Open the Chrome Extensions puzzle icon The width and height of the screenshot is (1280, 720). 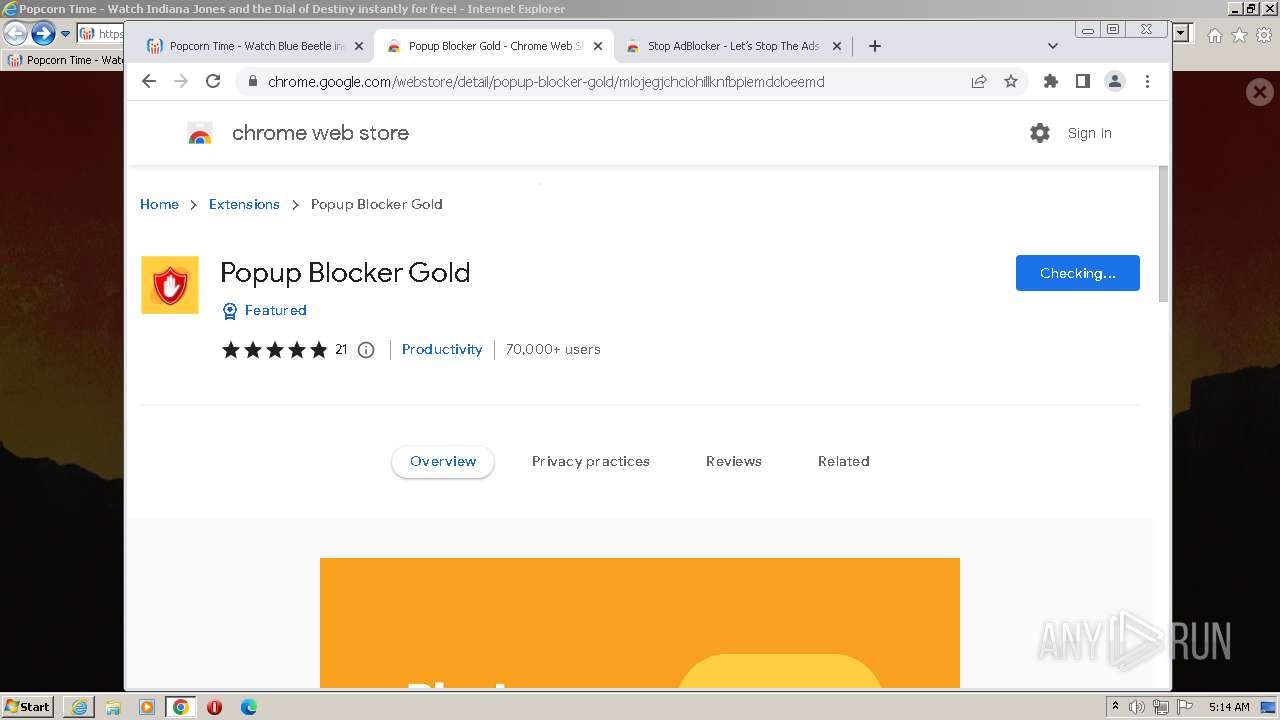tap(1050, 81)
